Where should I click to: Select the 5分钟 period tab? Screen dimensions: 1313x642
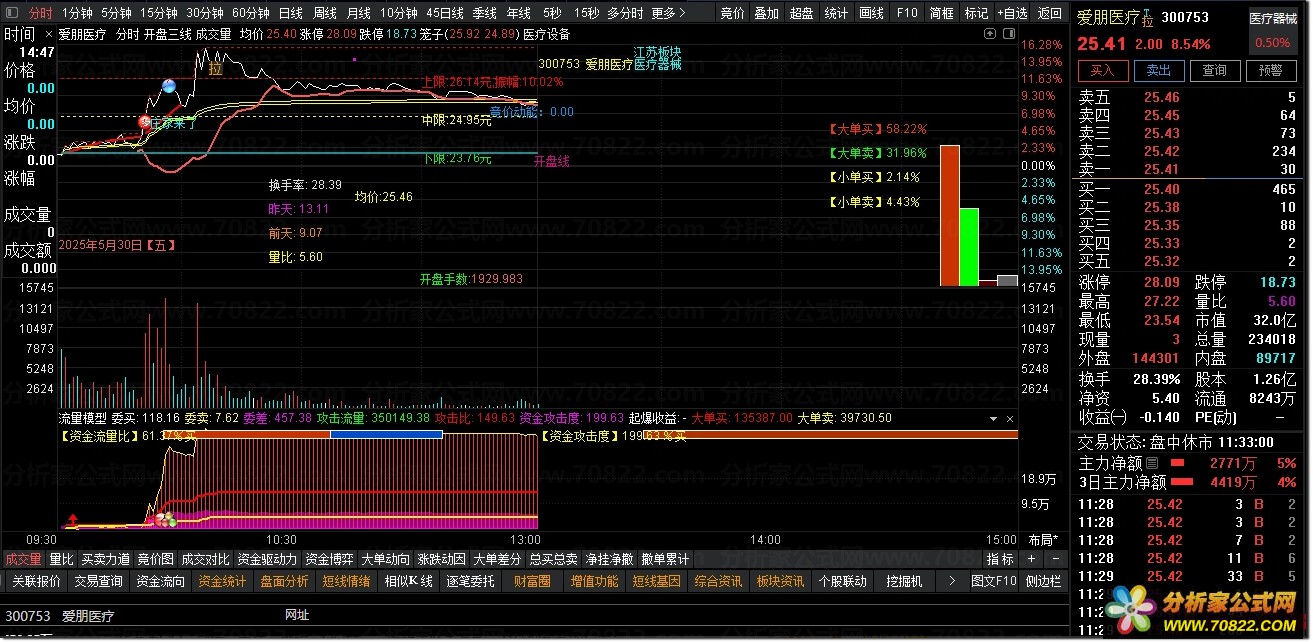[x=116, y=13]
